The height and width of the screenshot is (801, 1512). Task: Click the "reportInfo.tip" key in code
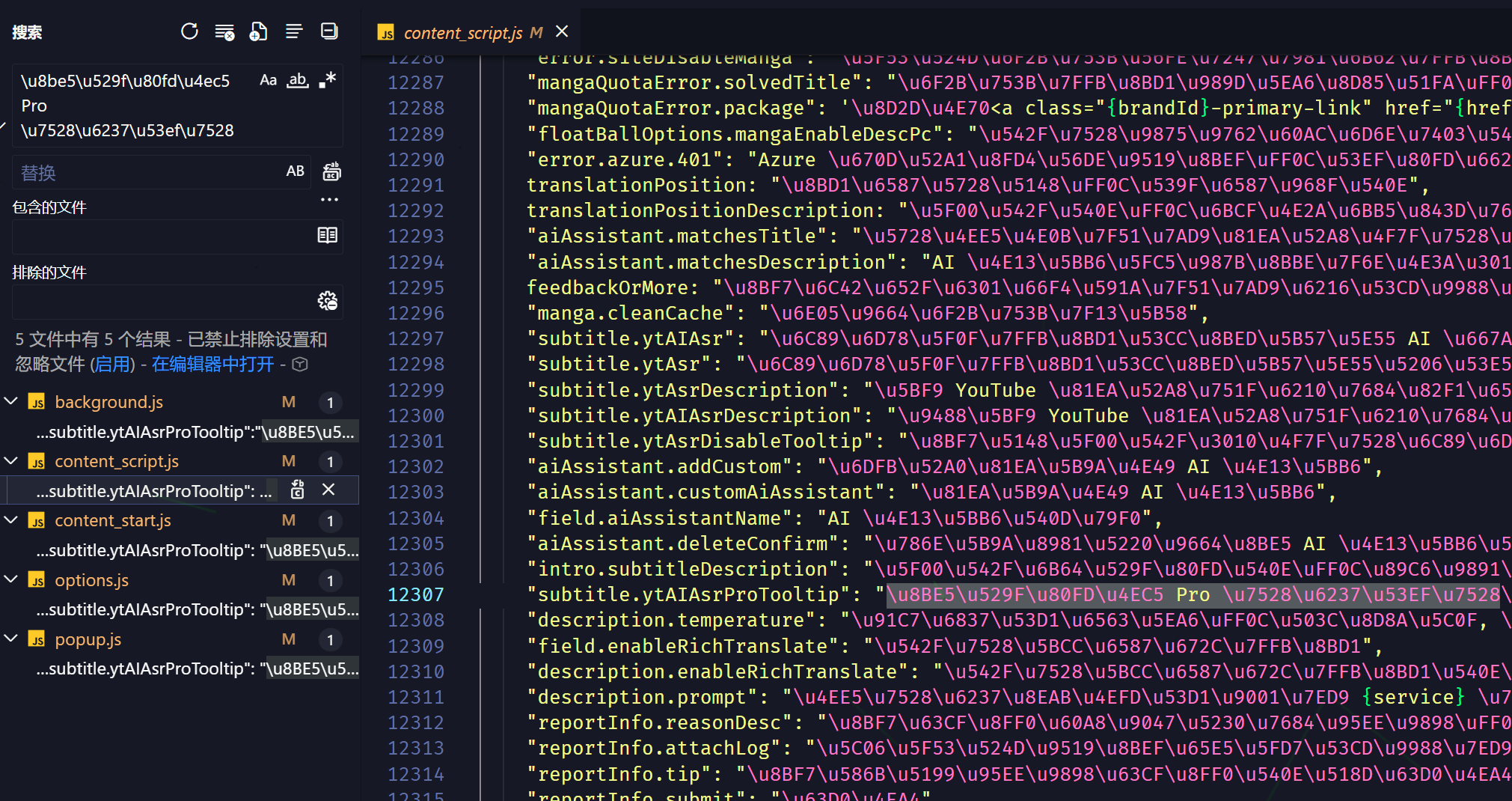619,775
